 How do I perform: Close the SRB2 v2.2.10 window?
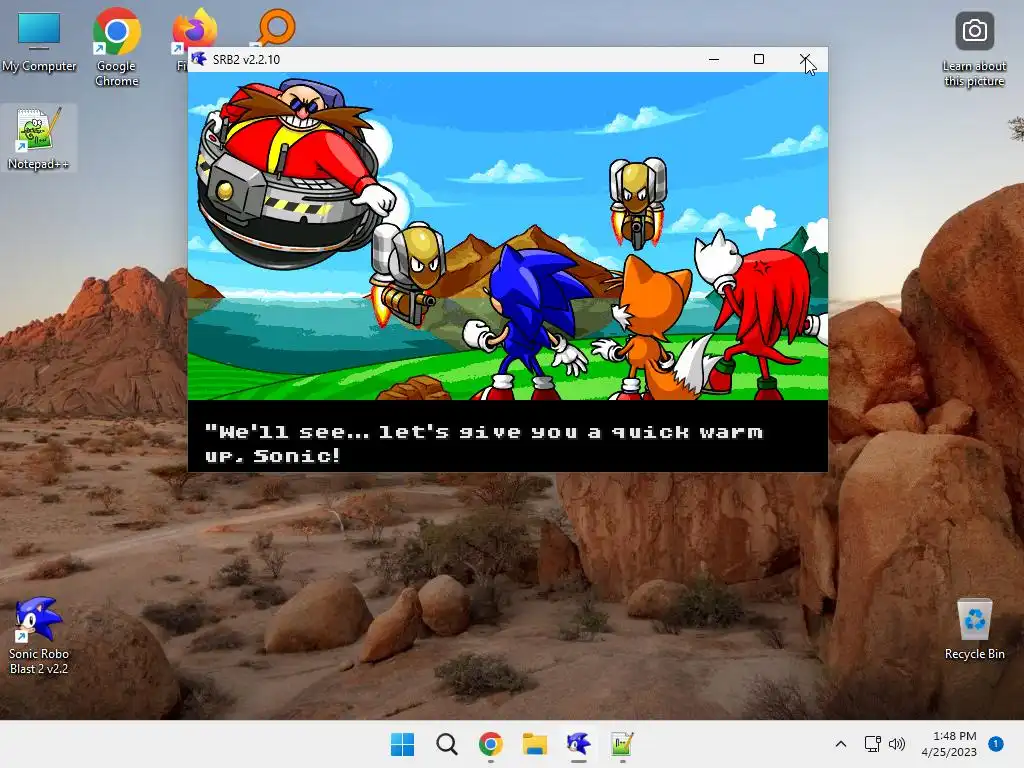coord(805,59)
